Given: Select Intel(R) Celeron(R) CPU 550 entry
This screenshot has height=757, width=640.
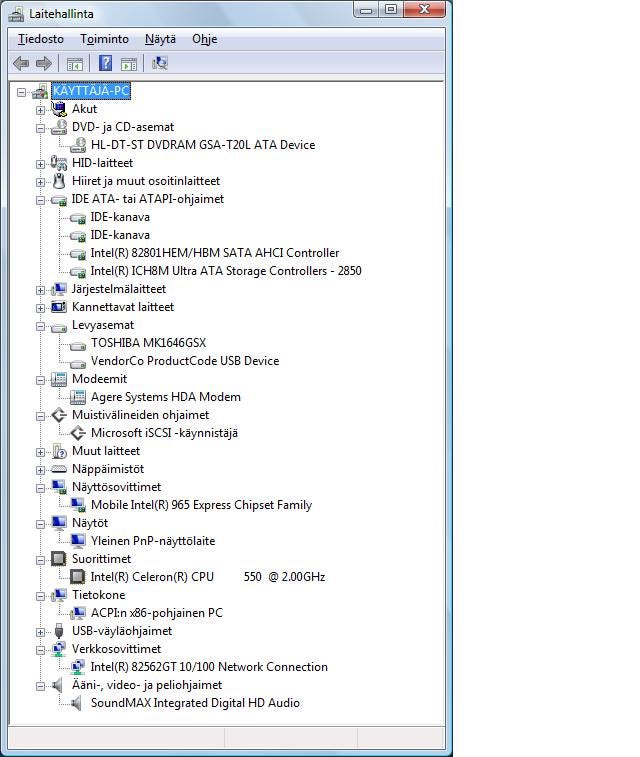Looking at the screenshot, I should (x=208, y=577).
